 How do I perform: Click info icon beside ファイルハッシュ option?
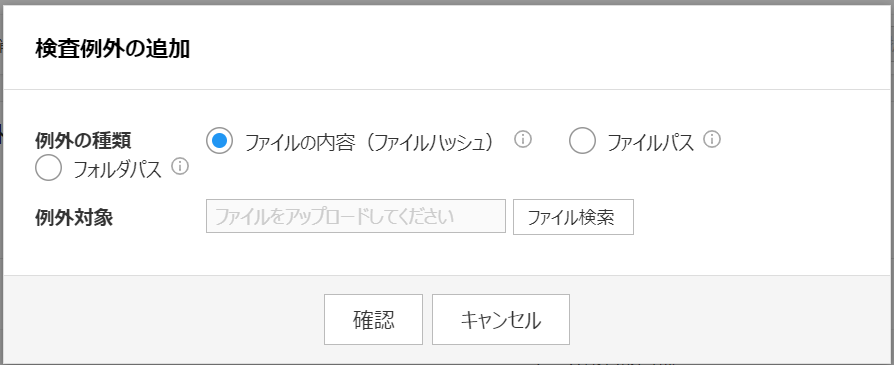pyautogui.click(x=523, y=140)
